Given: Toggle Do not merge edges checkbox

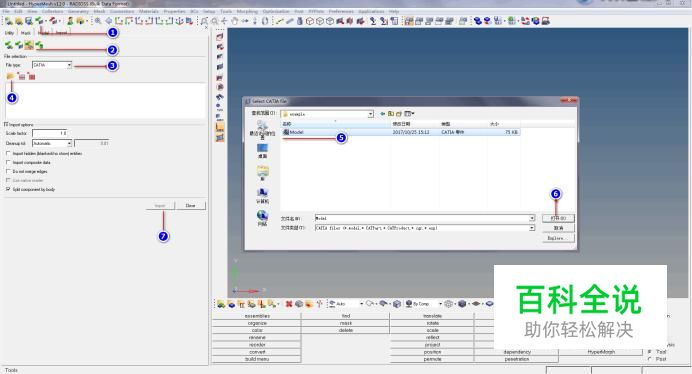Looking at the screenshot, I should [8, 171].
